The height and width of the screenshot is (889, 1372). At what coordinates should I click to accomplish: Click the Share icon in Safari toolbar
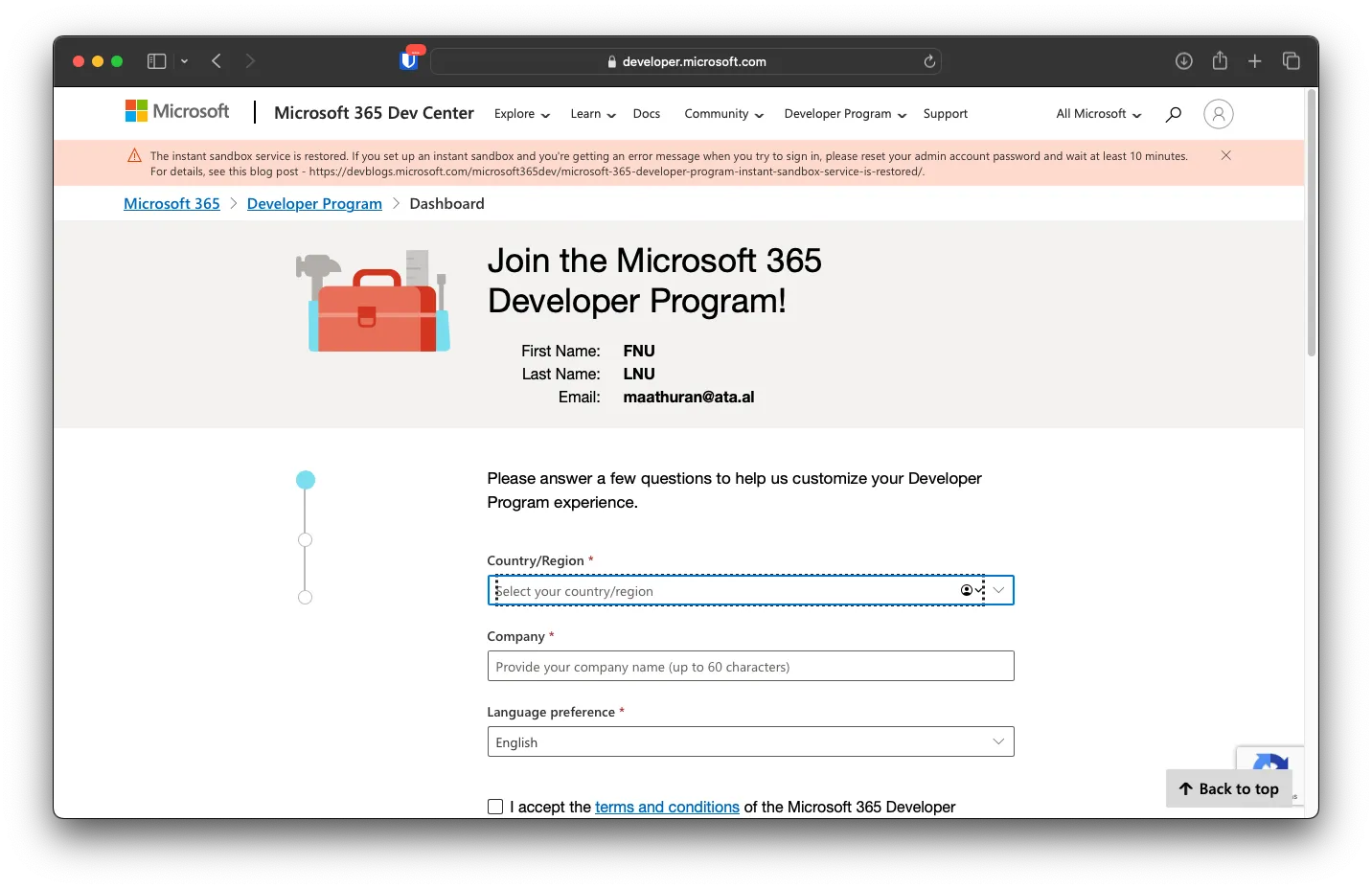tap(1220, 60)
